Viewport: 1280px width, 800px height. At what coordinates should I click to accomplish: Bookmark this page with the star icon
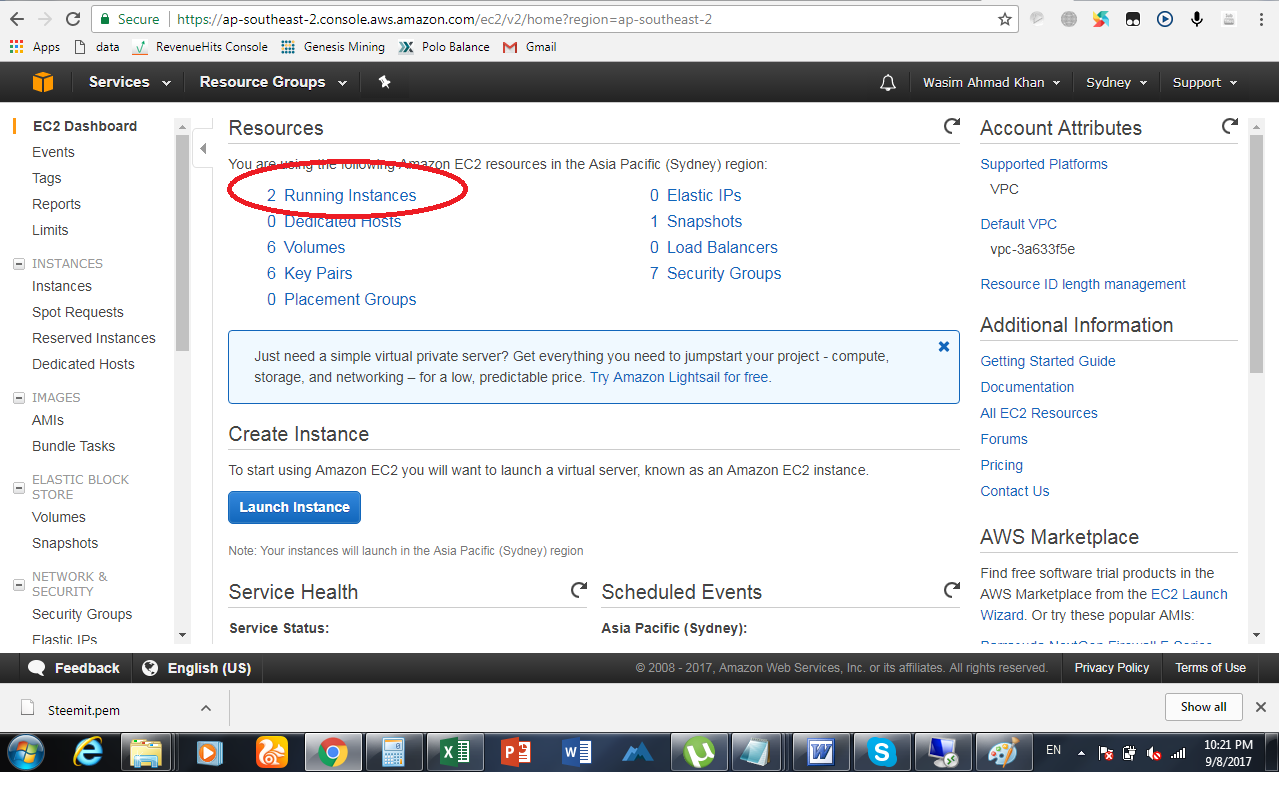point(1005,19)
